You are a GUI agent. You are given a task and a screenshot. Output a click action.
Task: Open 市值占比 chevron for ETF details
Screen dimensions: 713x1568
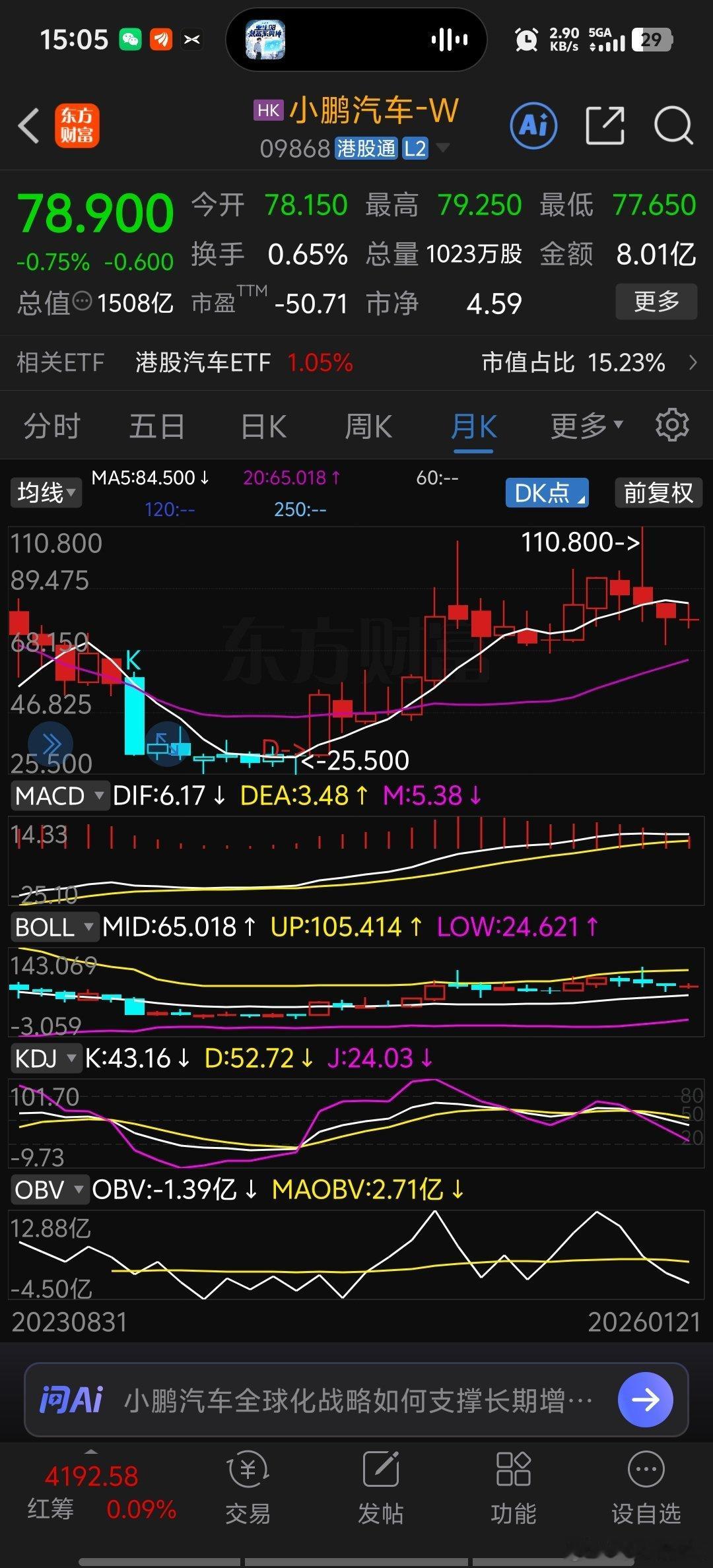[x=693, y=362]
